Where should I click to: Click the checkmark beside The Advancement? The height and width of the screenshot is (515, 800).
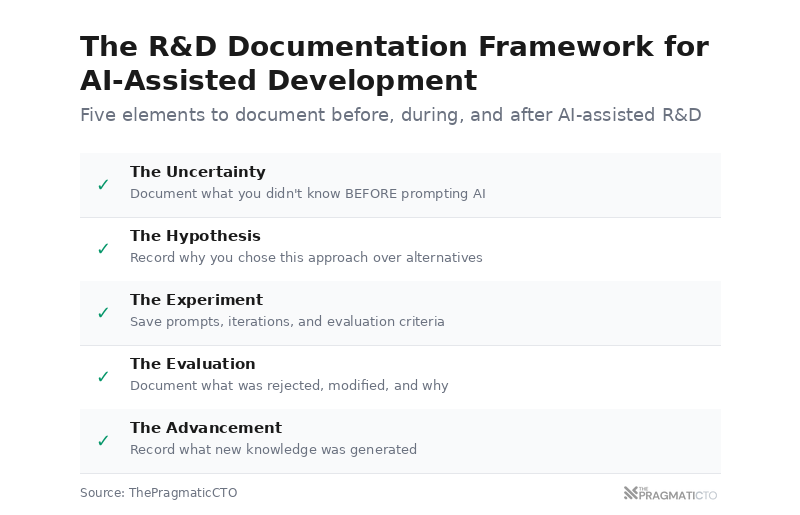[x=103, y=440]
